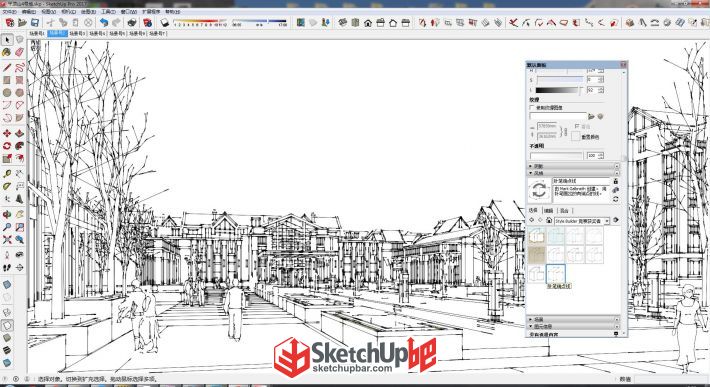Click the Save floppy disk icon
The image size is (710, 387).
click(35, 23)
